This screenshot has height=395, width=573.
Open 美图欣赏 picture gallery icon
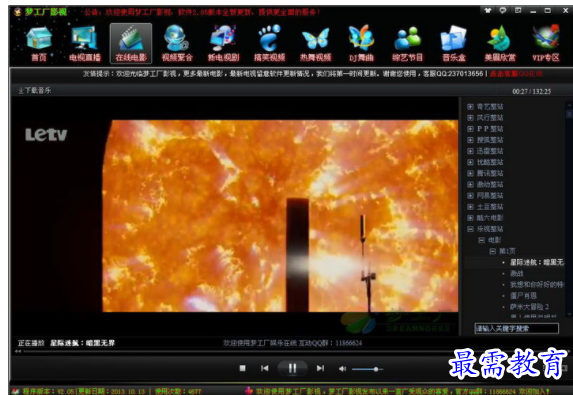(500, 43)
